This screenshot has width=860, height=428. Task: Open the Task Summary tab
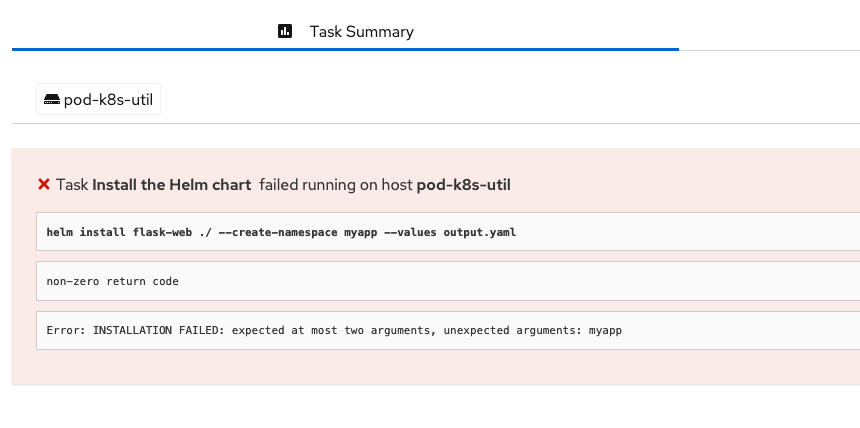(x=345, y=32)
